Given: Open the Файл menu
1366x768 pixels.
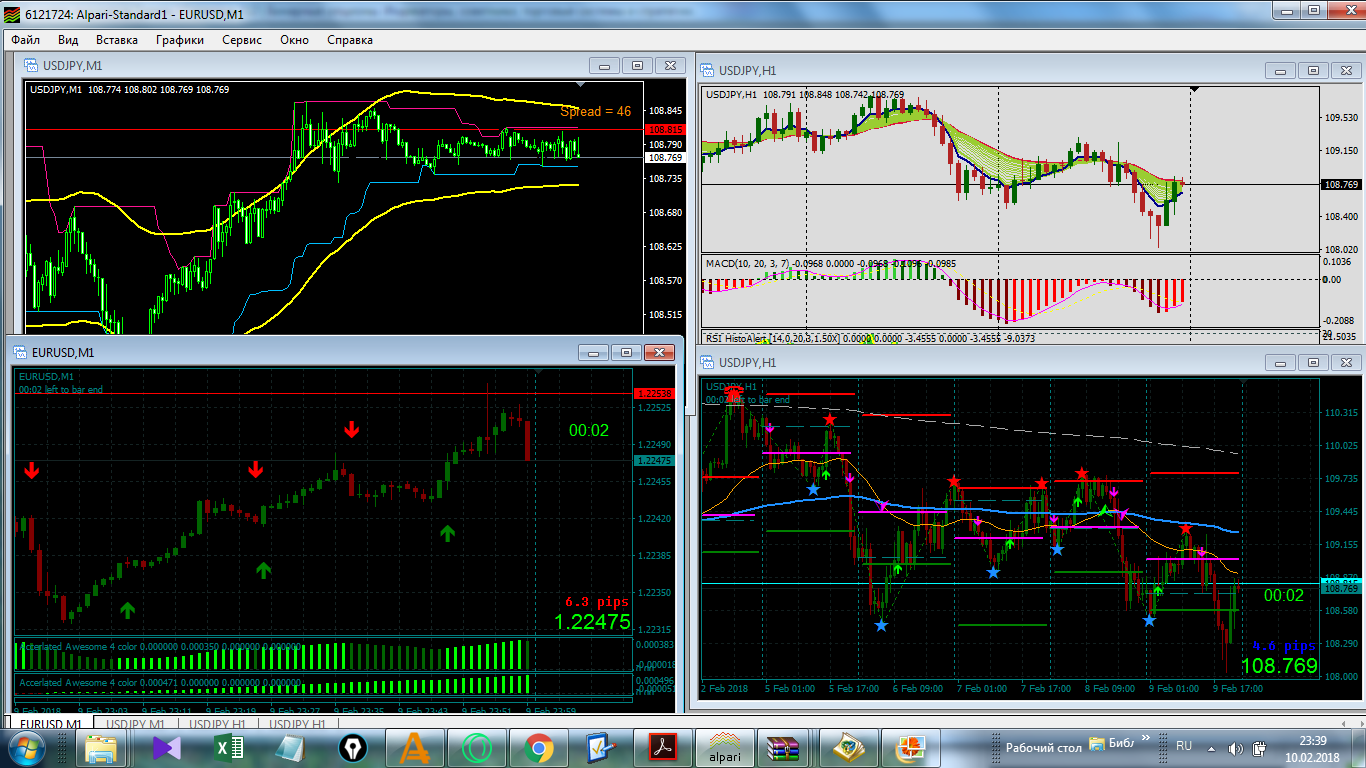Looking at the screenshot, I should pyautogui.click(x=26, y=40).
